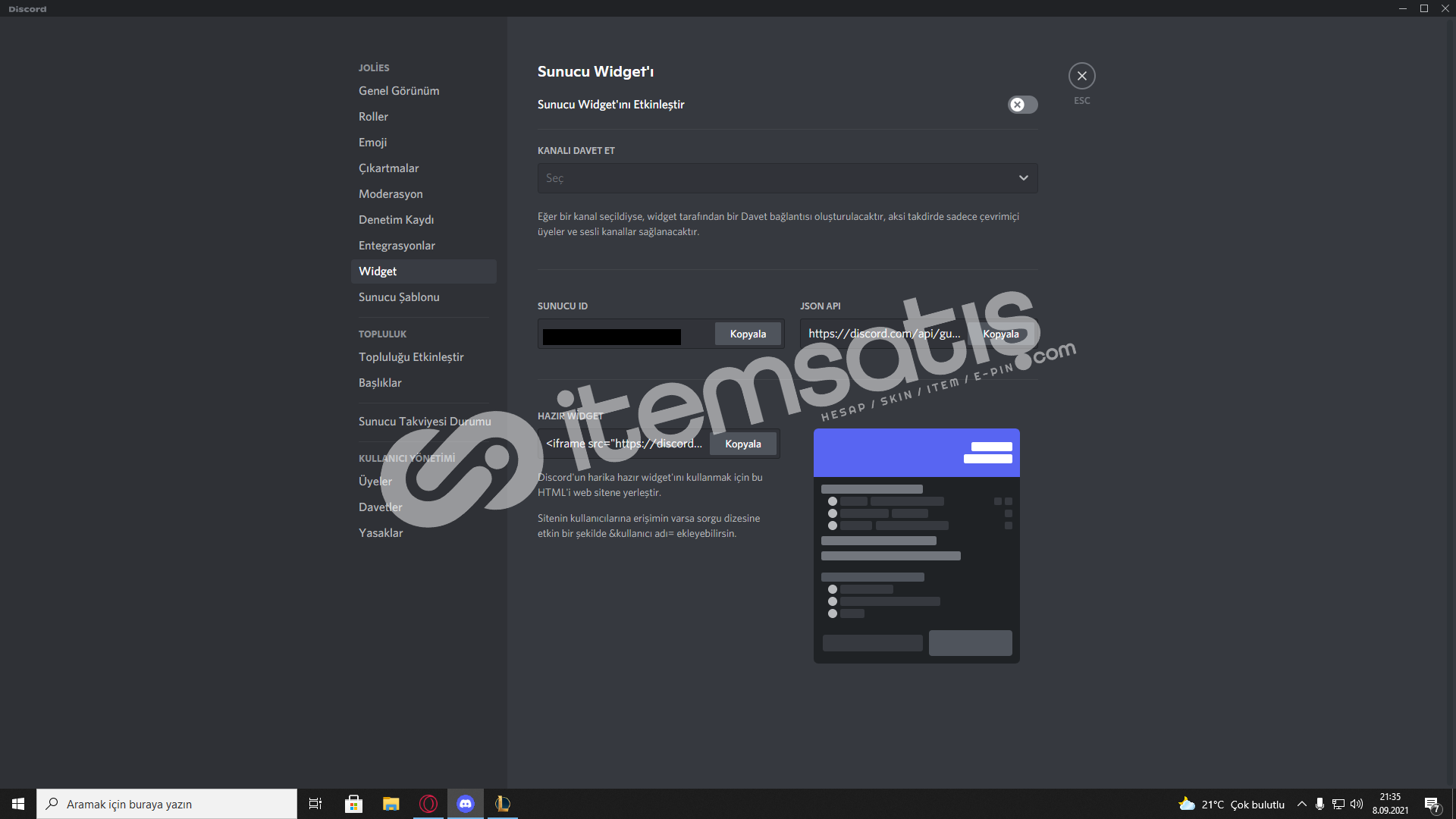
Task: Open Sunucu Takviyesi Durumu
Action: click(423, 422)
